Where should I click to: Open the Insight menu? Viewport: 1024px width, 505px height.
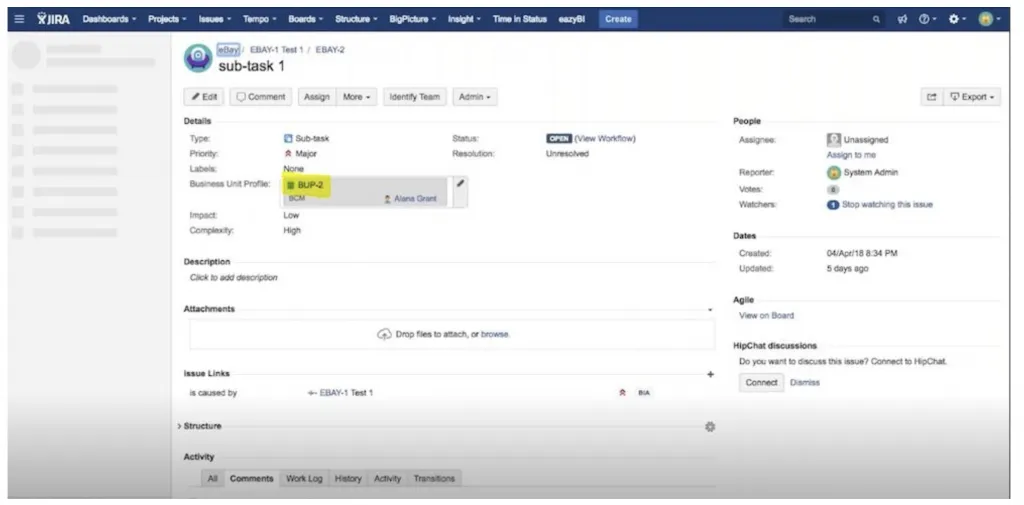pyautogui.click(x=464, y=19)
